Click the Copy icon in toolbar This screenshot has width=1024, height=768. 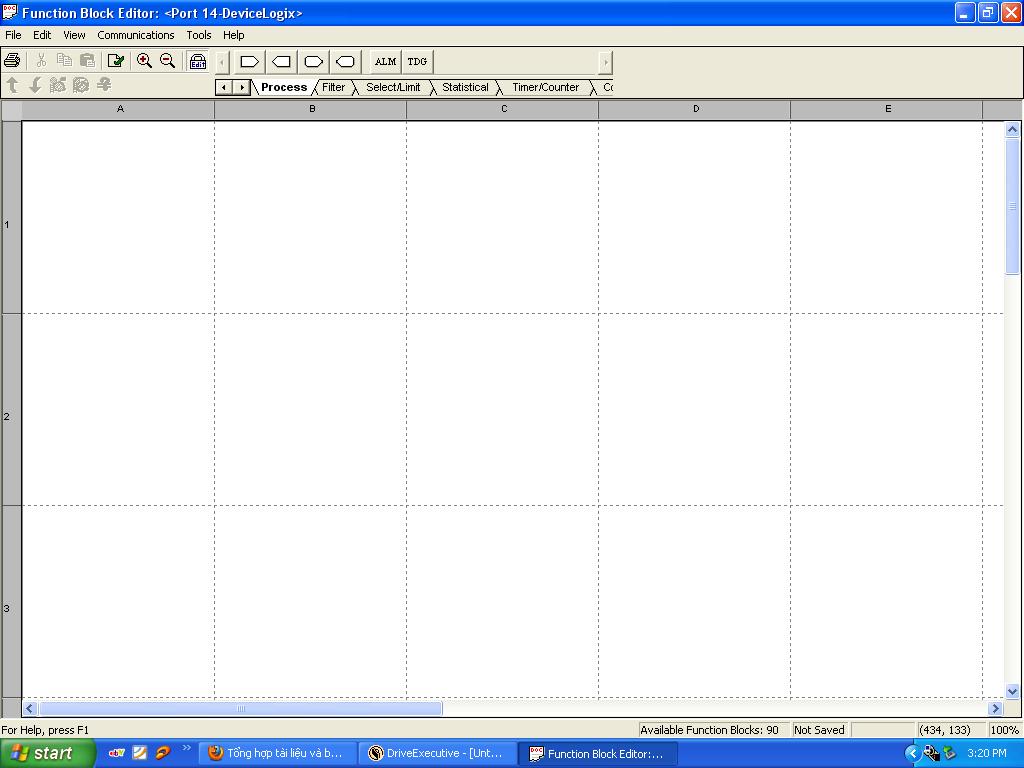click(x=64, y=61)
